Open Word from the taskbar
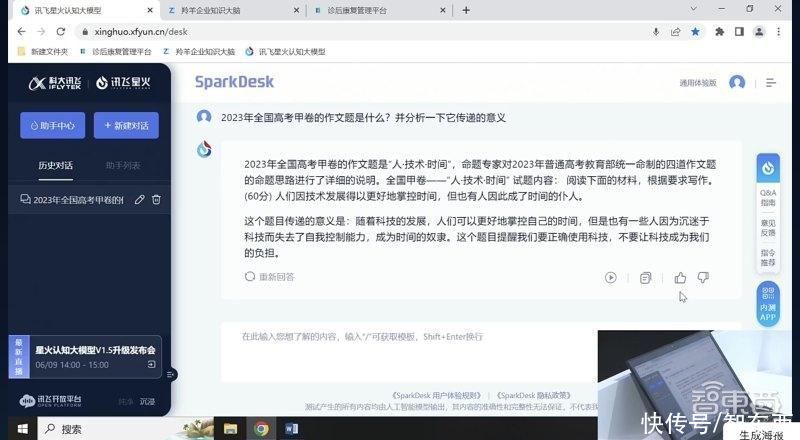Viewport: 800px width, 440px height. pos(291,429)
